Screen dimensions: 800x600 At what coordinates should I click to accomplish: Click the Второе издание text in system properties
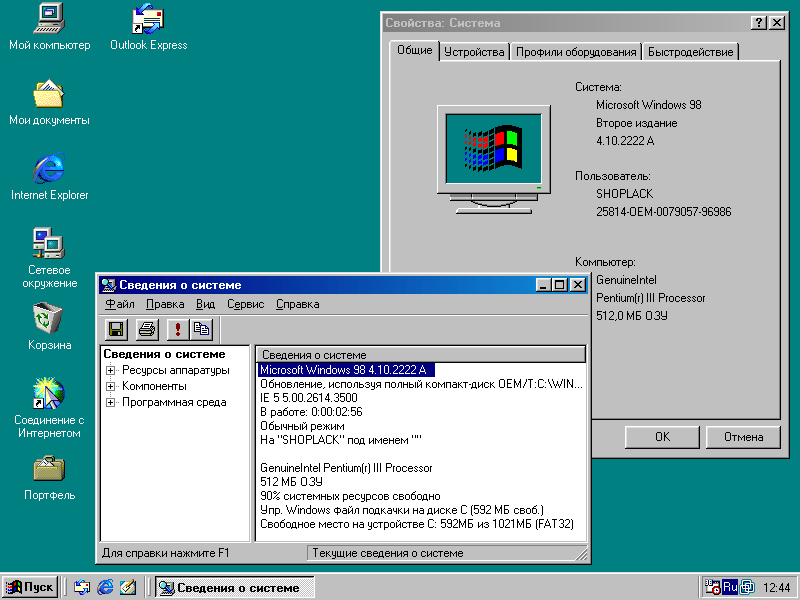[x=637, y=123]
